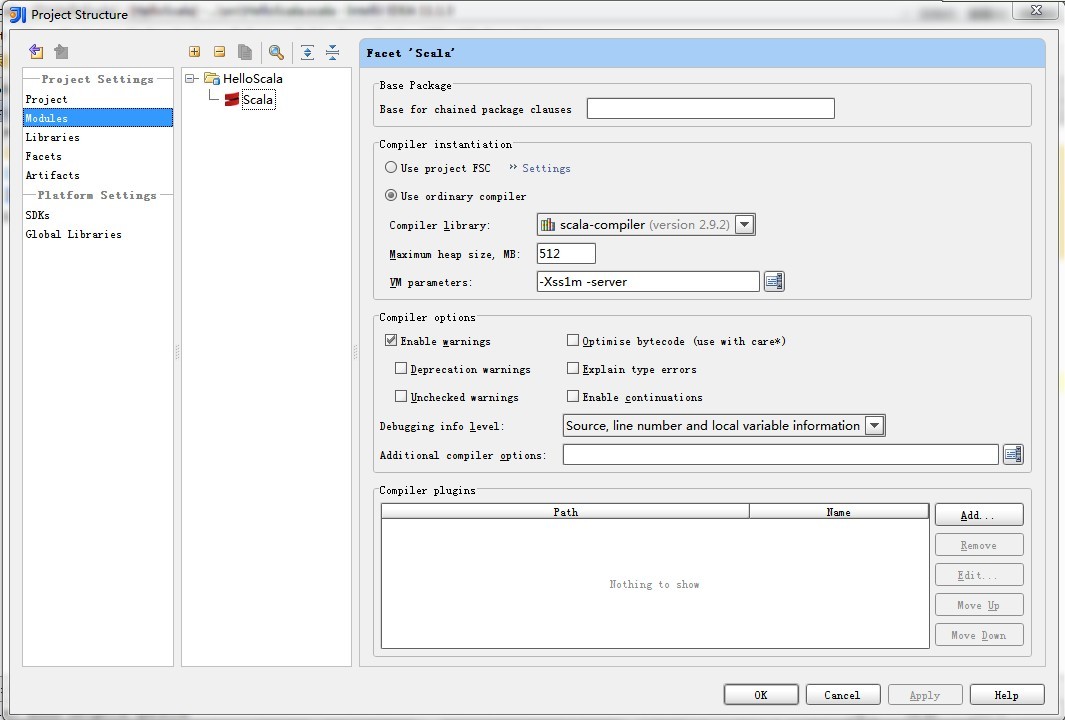The width and height of the screenshot is (1065, 720).
Task: Open Global Libraries platform settings
Action: [73, 234]
